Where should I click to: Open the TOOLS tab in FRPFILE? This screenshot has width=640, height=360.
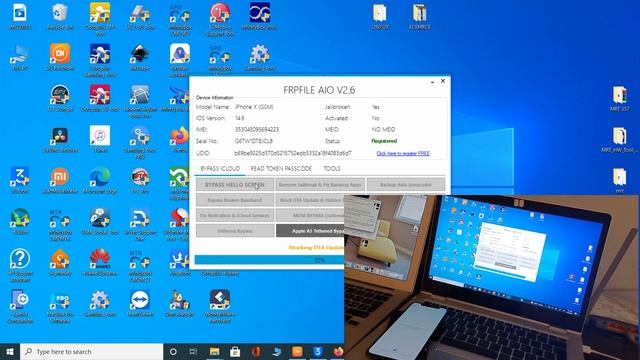click(x=332, y=169)
